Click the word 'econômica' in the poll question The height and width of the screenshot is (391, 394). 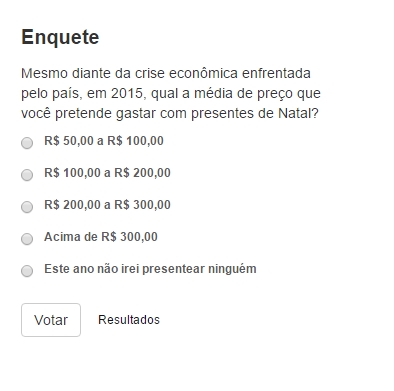pyautogui.click(x=204, y=73)
